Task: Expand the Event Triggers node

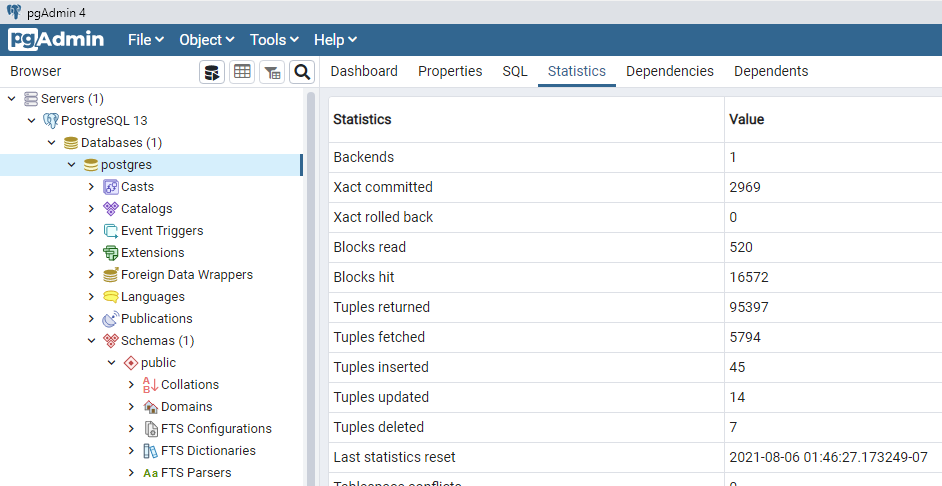Action: pos(91,231)
